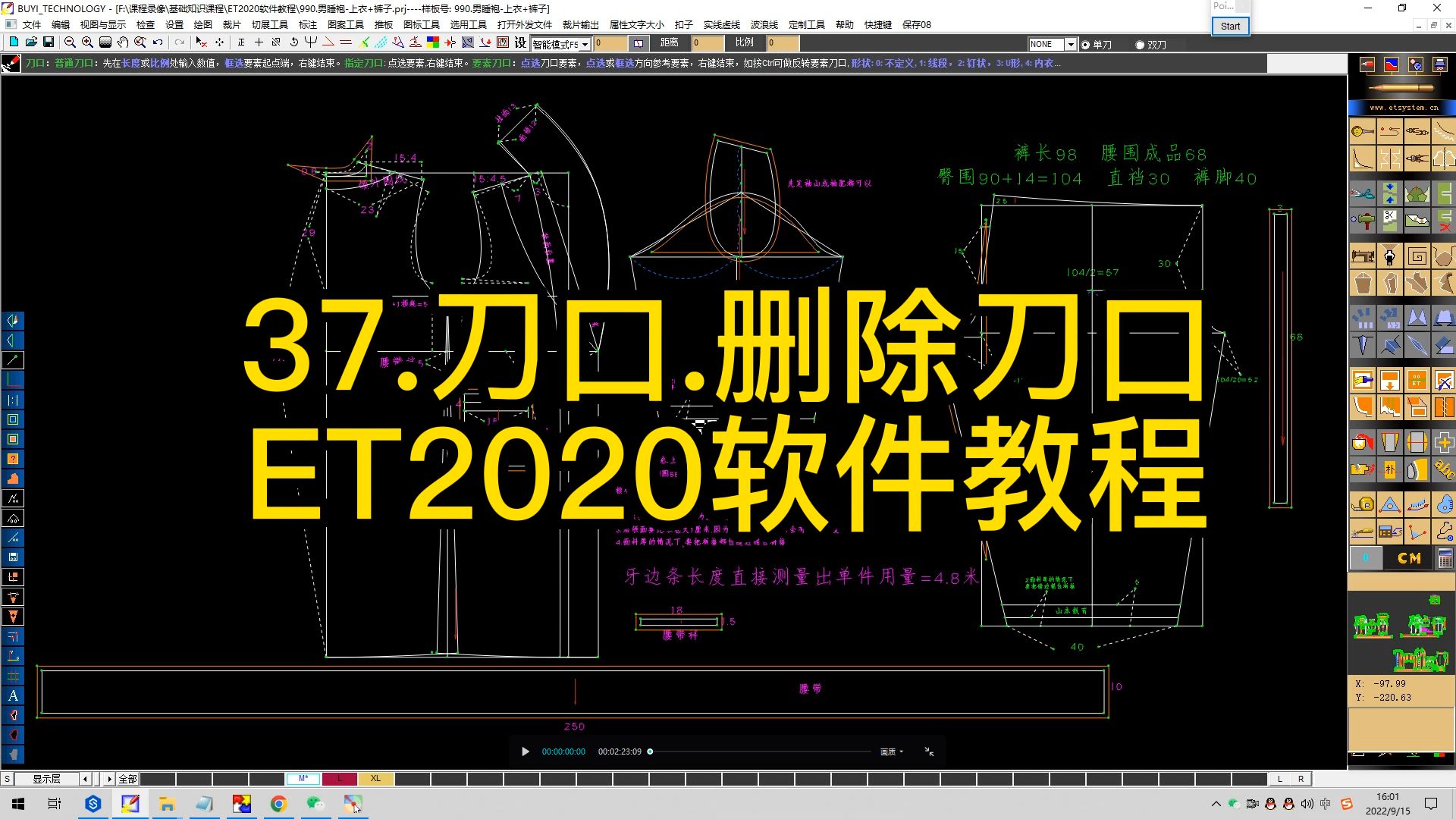Click the plus cross tool icon
The width and height of the screenshot is (1456, 819).
1444,442
